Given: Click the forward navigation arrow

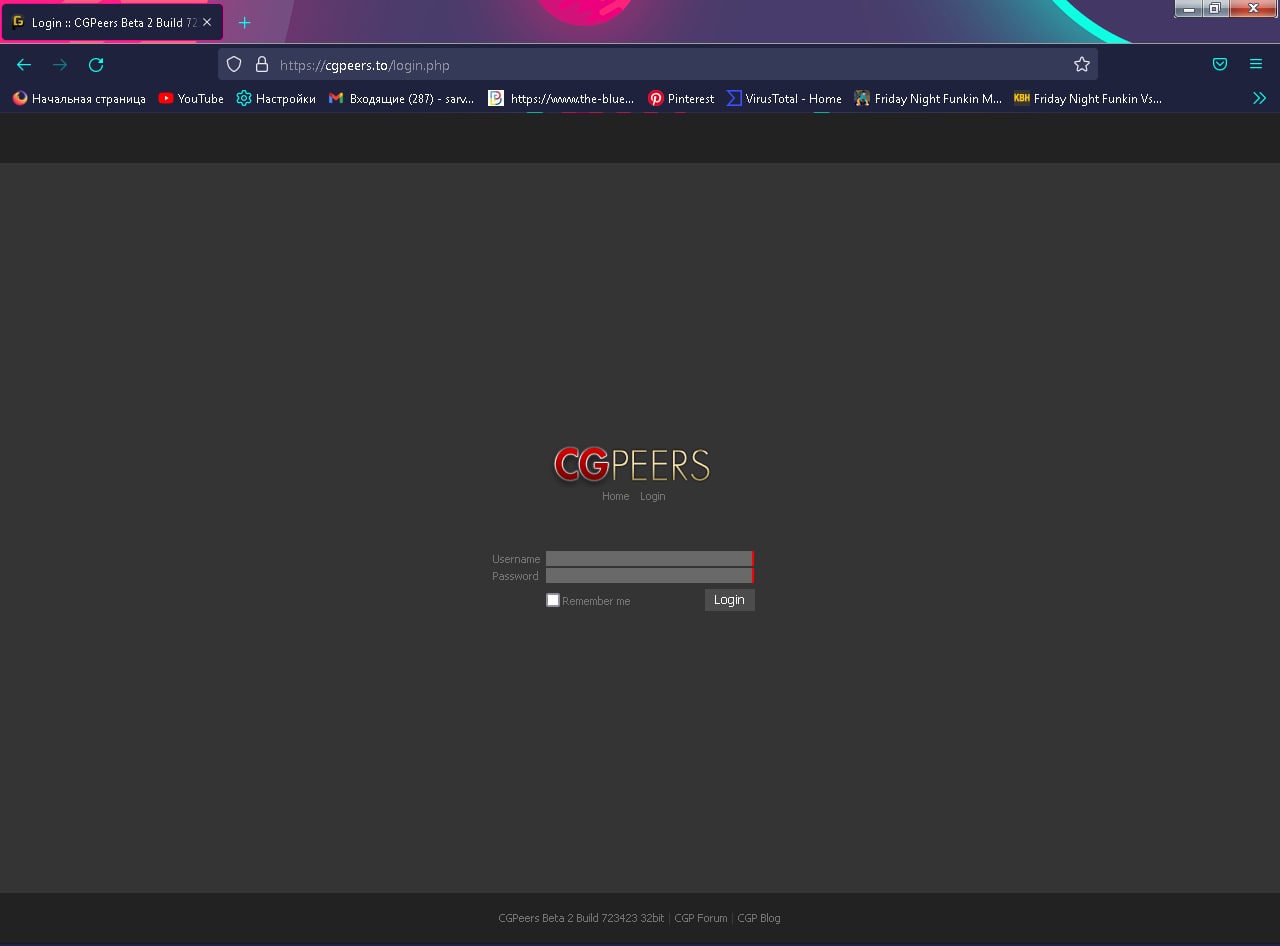Looking at the screenshot, I should click(x=60, y=65).
